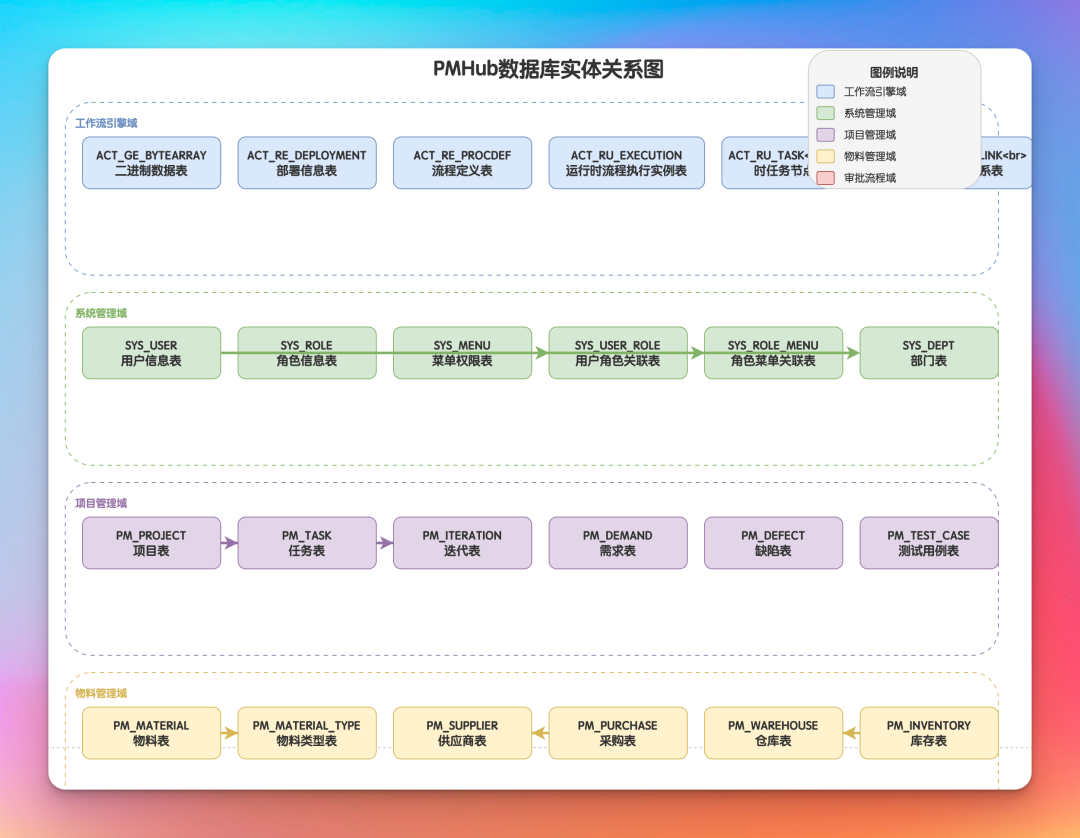
Task: Click the SYS_DEPT entity box
Action: coord(928,353)
